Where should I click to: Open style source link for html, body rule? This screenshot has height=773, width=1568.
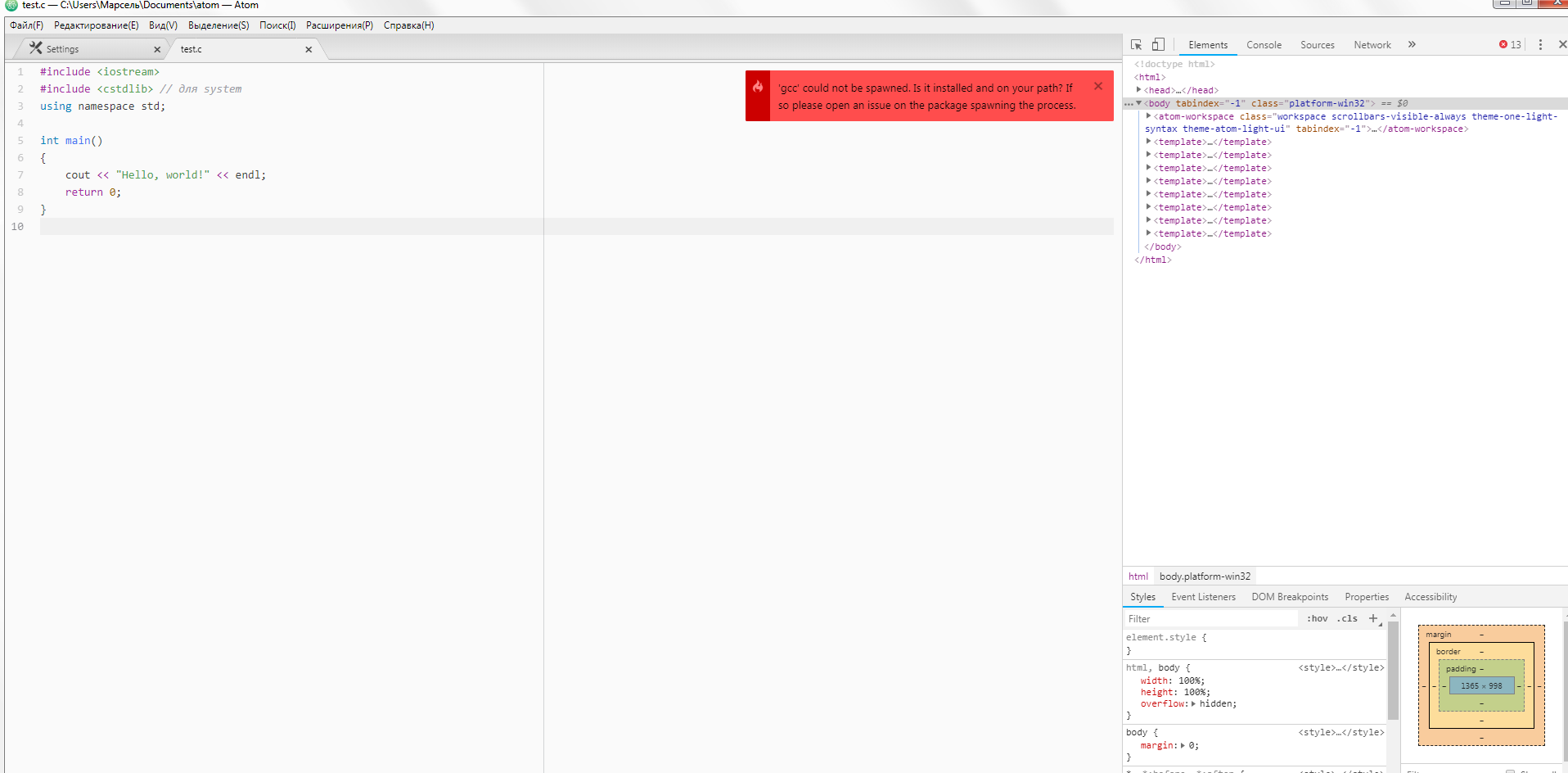click(x=1340, y=668)
